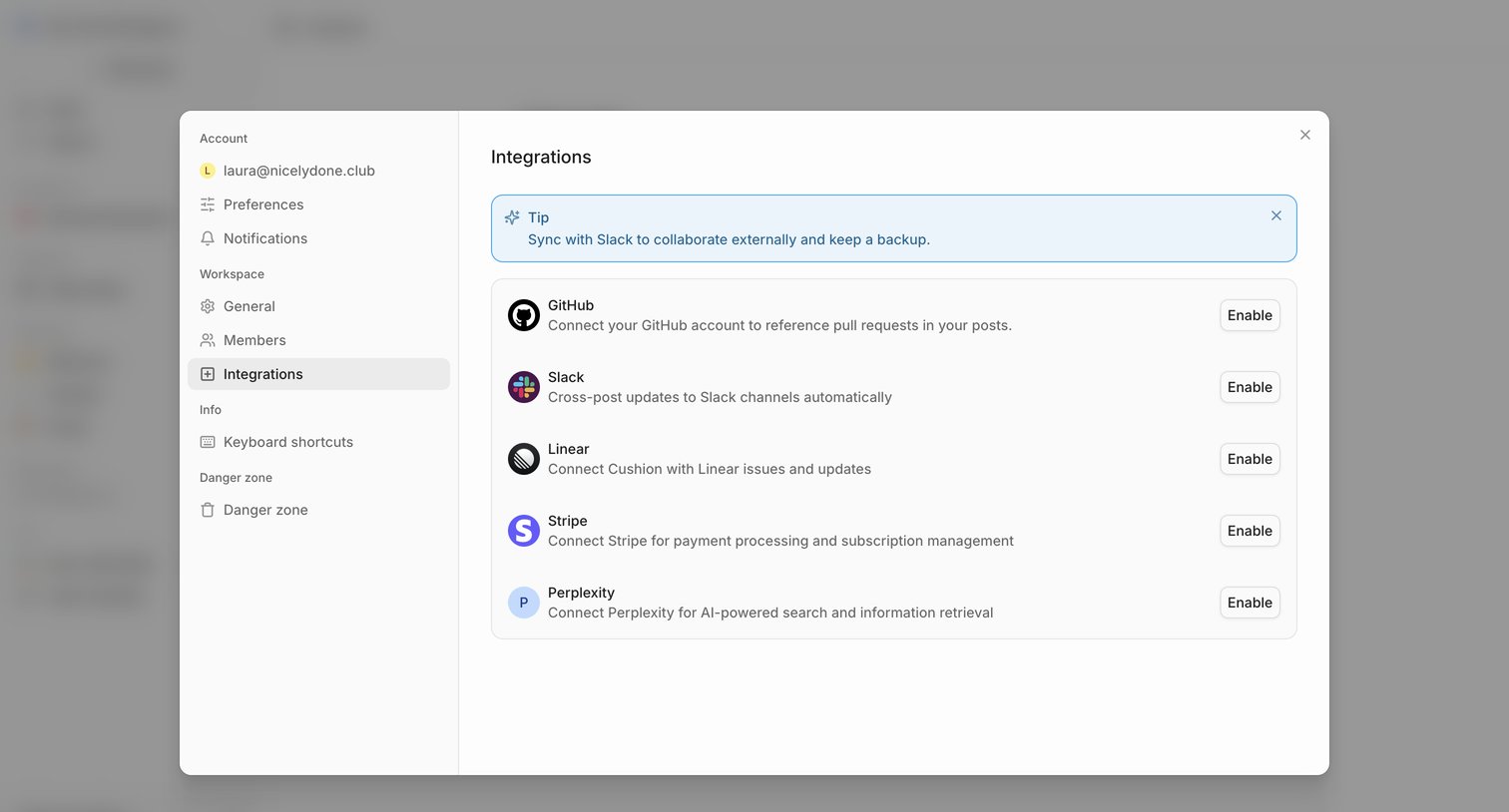
Task: Click the Members people icon
Action: click(x=208, y=340)
